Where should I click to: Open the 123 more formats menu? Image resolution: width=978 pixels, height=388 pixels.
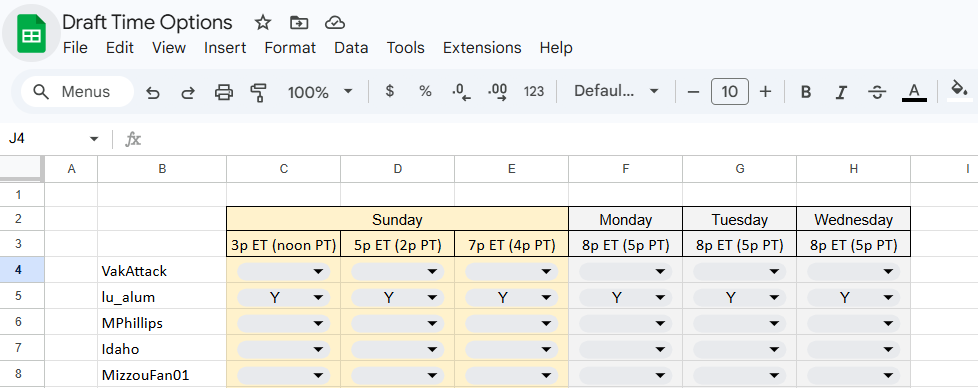tap(534, 92)
